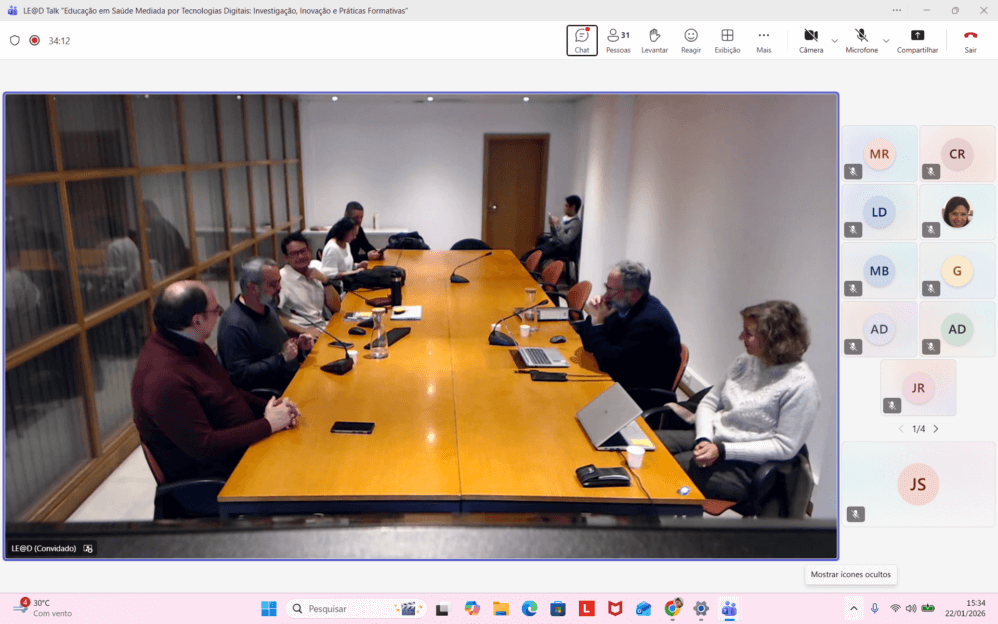Open the Chat panel
This screenshot has width=998, height=624.
click(x=581, y=40)
